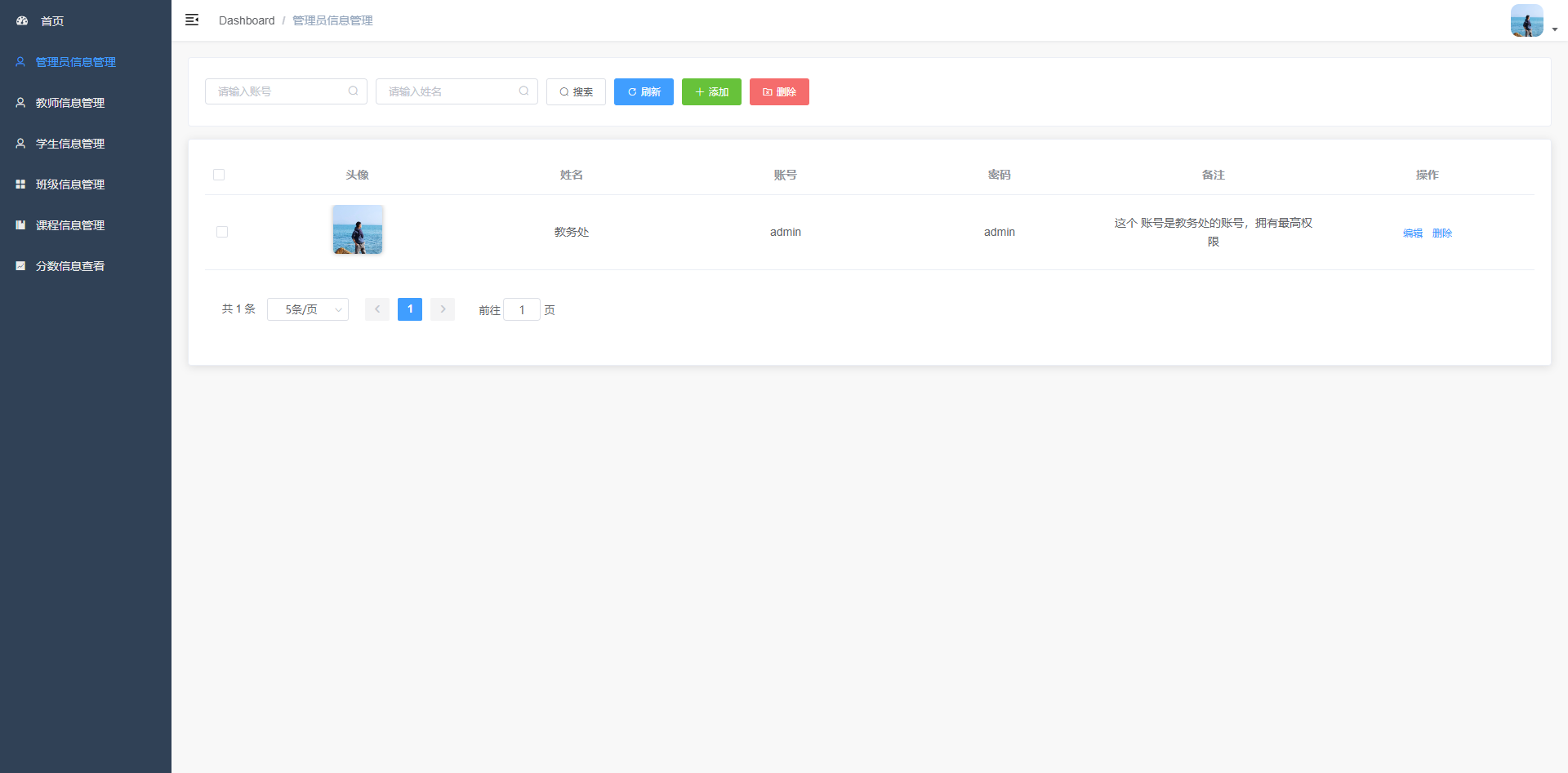Open the user avatar dropdown at top right
Image resolution: width=1568 pixels, height=773 pixels.
click(1533, 21)
